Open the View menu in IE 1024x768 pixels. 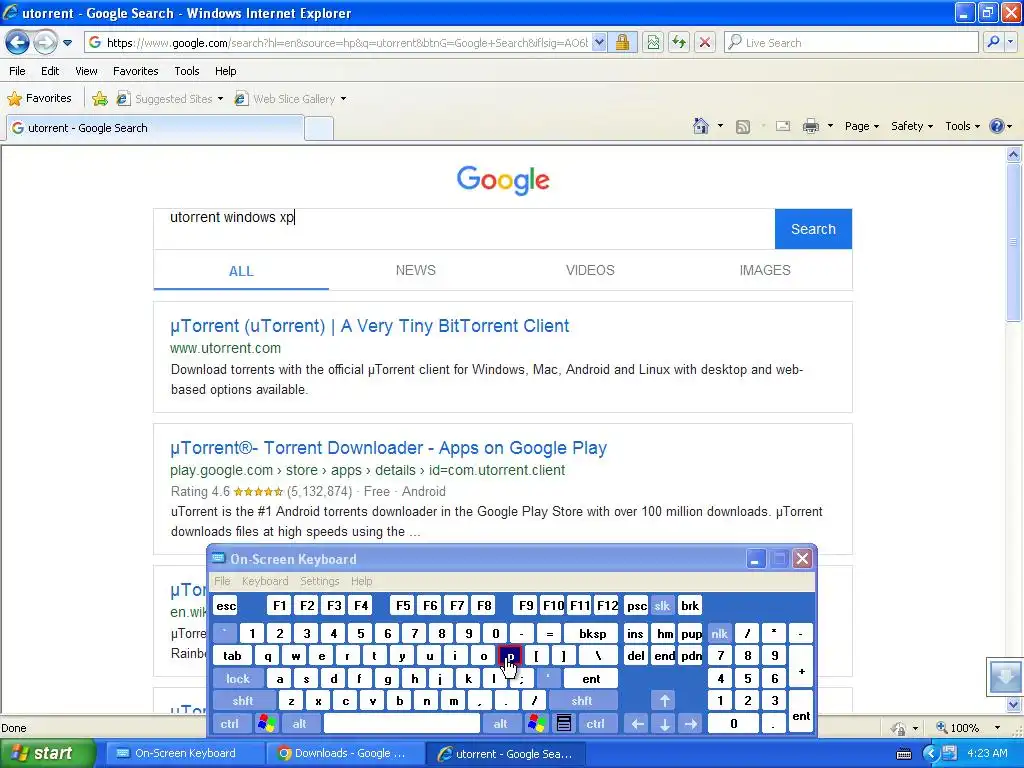tap(86, 71)
